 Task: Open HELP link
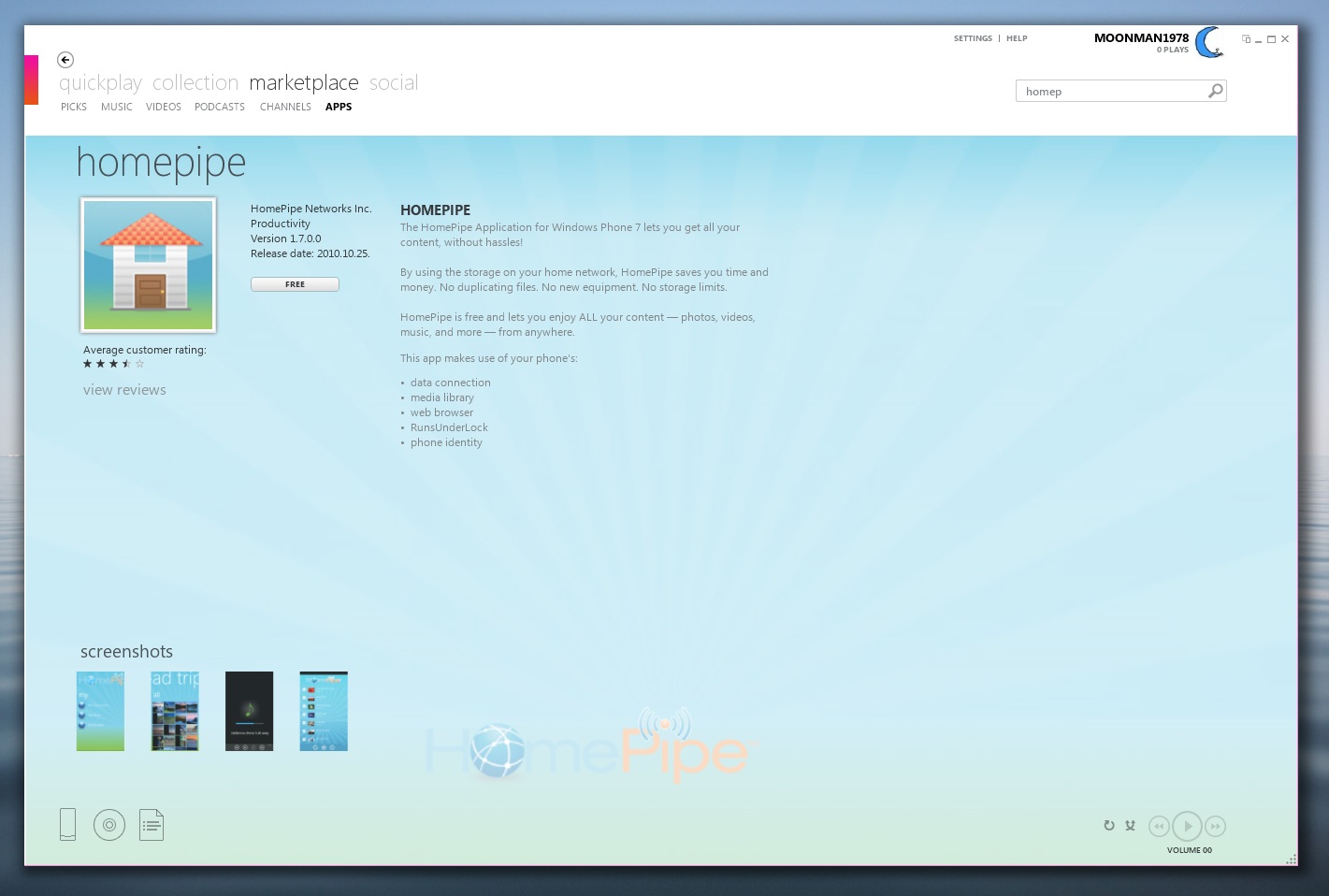click(1017, 38)
